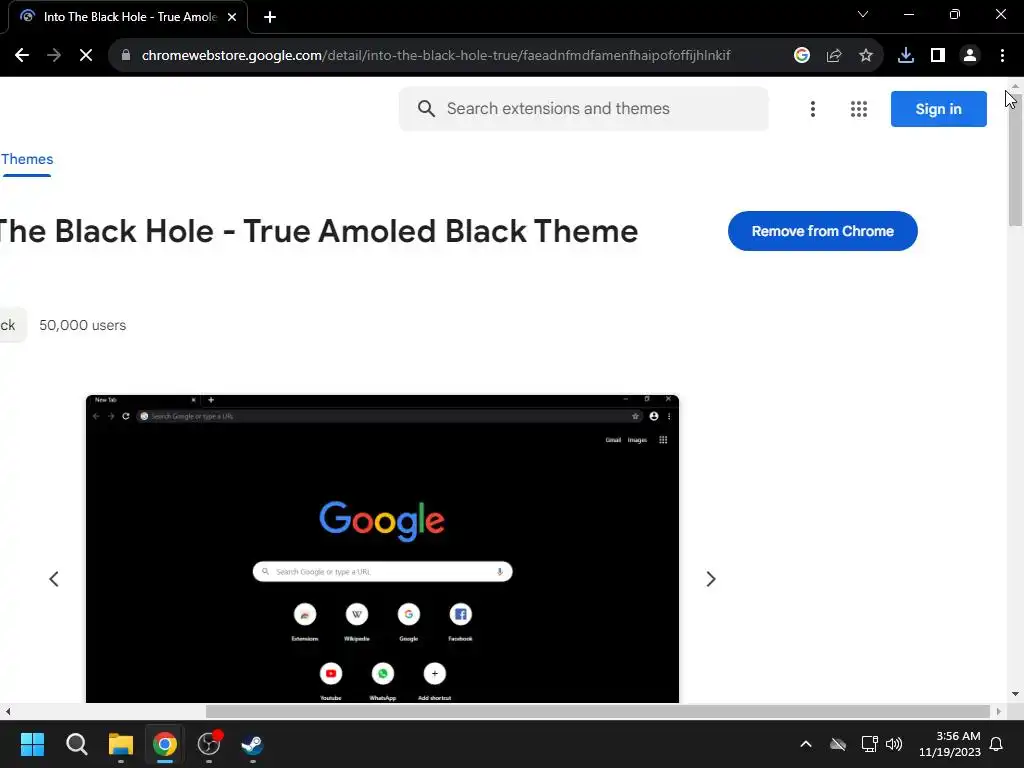The image size is (1024, 768).
Task: Click the vertical scrollbar thumb
Action: click(x=1015, y=160)
